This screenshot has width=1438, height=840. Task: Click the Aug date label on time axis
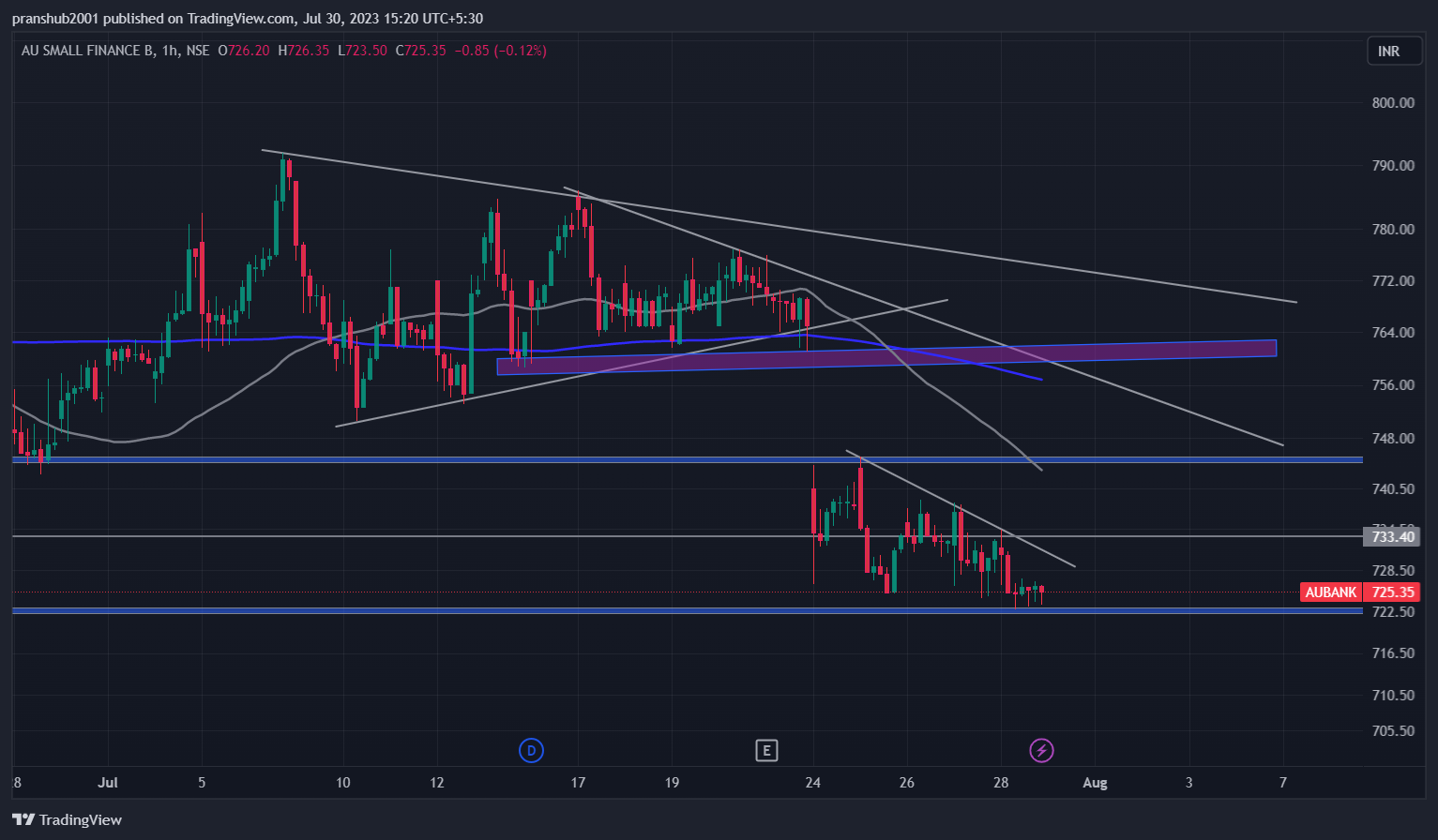click(1095, 783)
